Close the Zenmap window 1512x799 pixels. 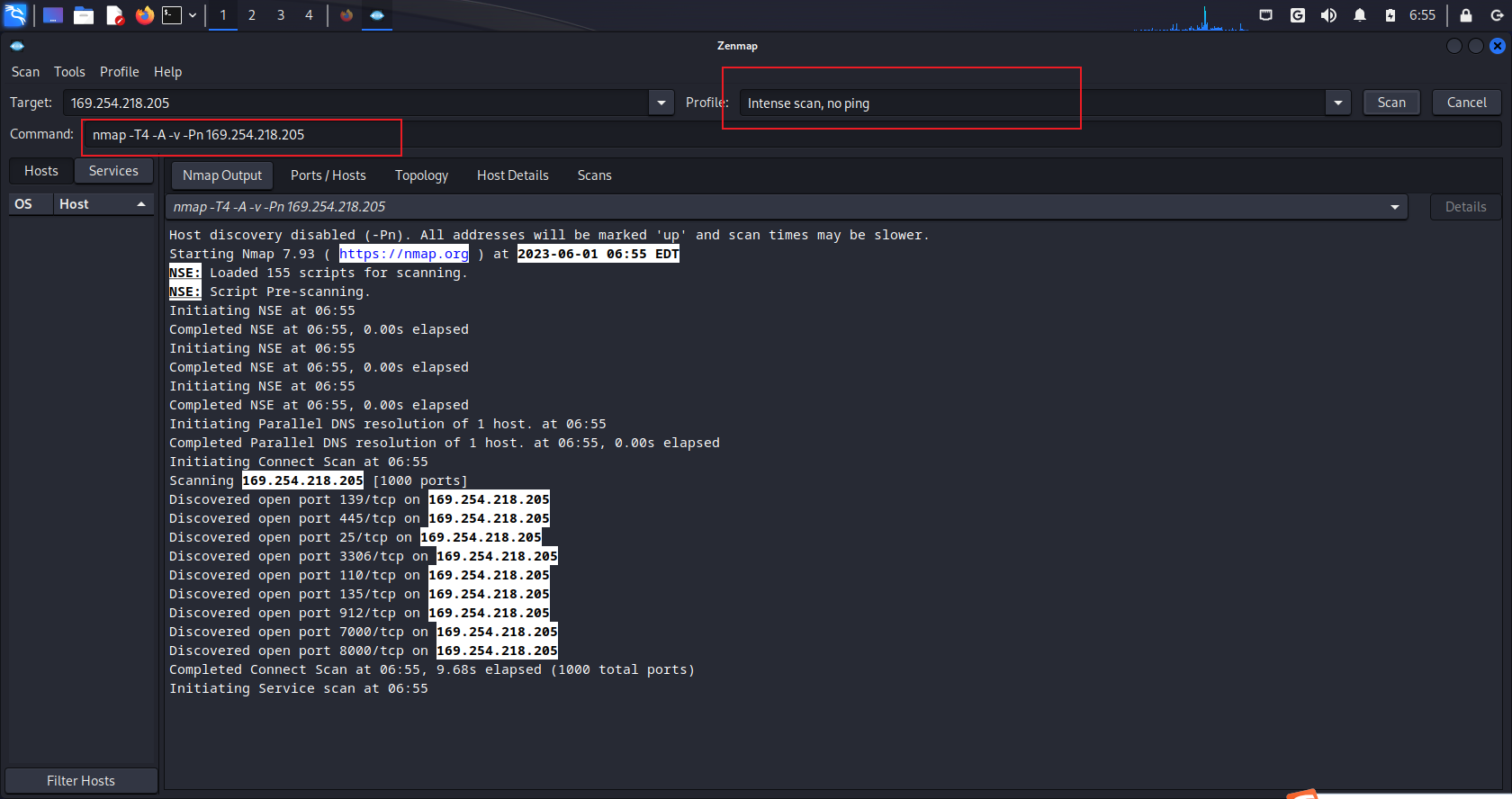(1498, 46)
